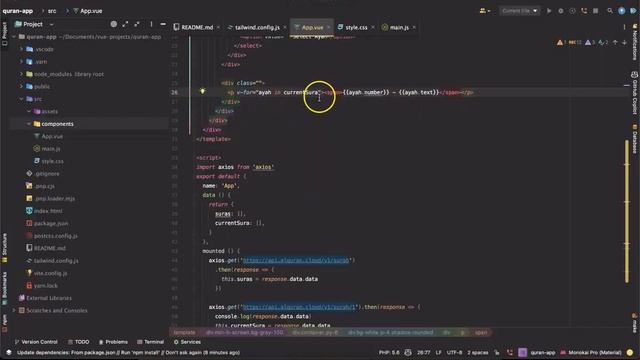The width and height of the screenshot is (640, 360).
Task: Jump to the previous highlighted error with up arrow
Action: pyautogui.click(x=615, y=42)
